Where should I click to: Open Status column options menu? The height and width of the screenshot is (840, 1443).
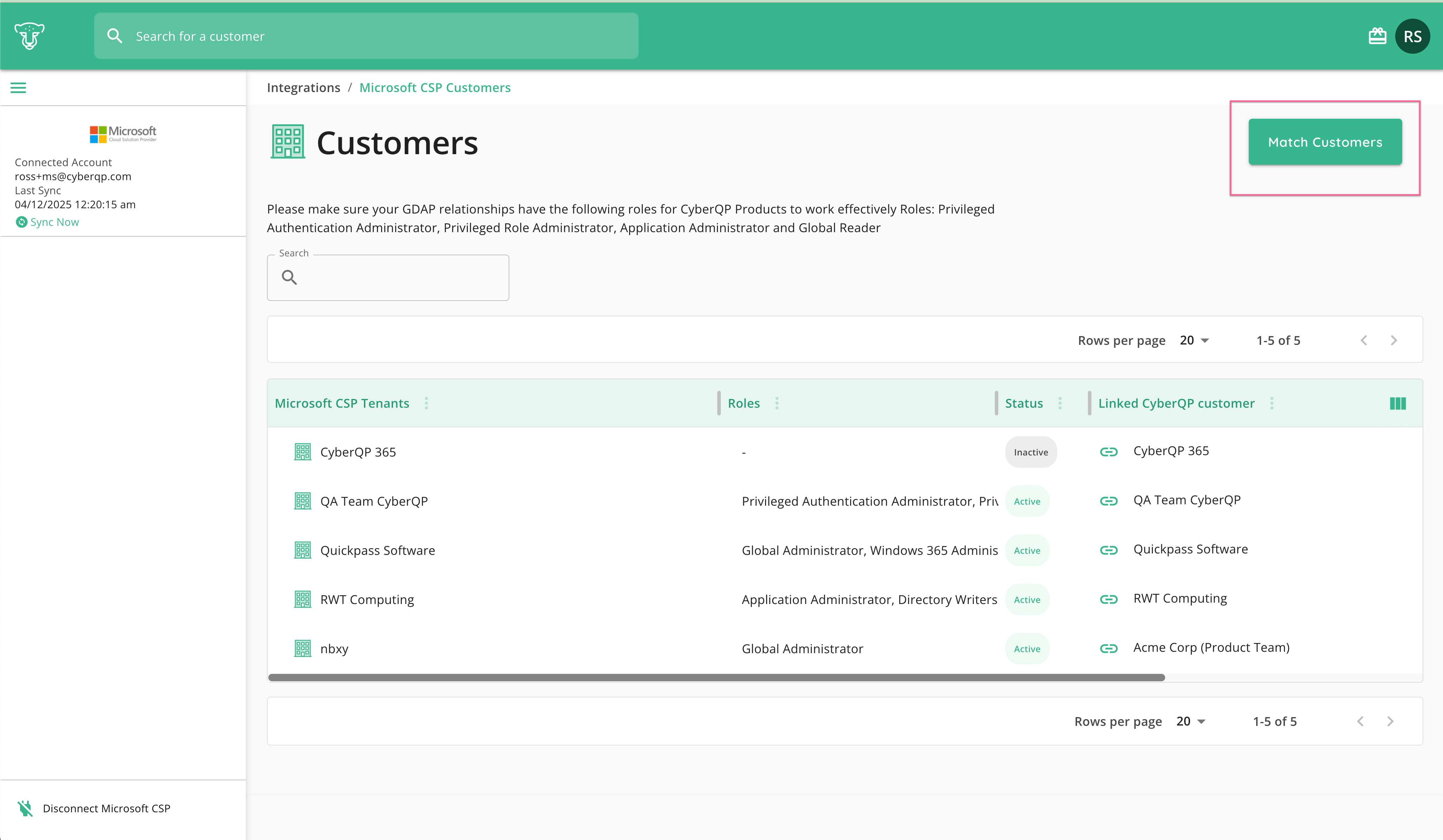[1060, 403]
